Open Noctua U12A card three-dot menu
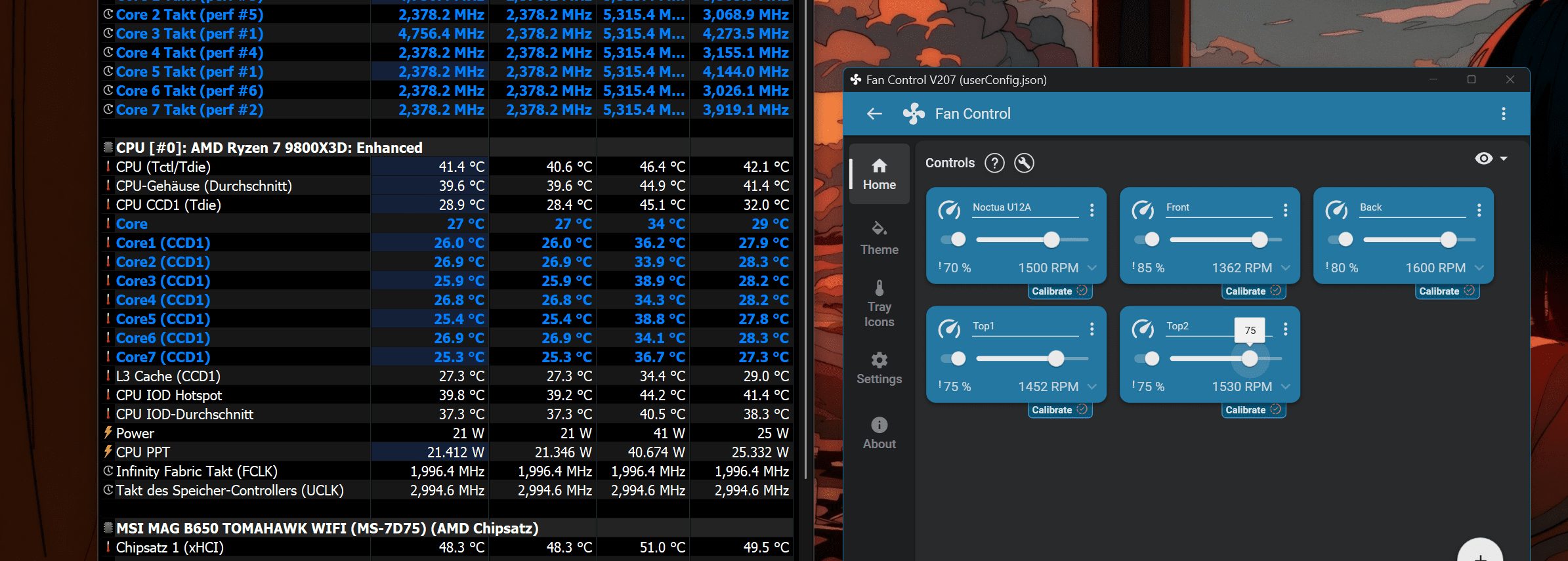Image resolution: width=1568 pixels, height=561 pixels. [x=1091, y=210]
